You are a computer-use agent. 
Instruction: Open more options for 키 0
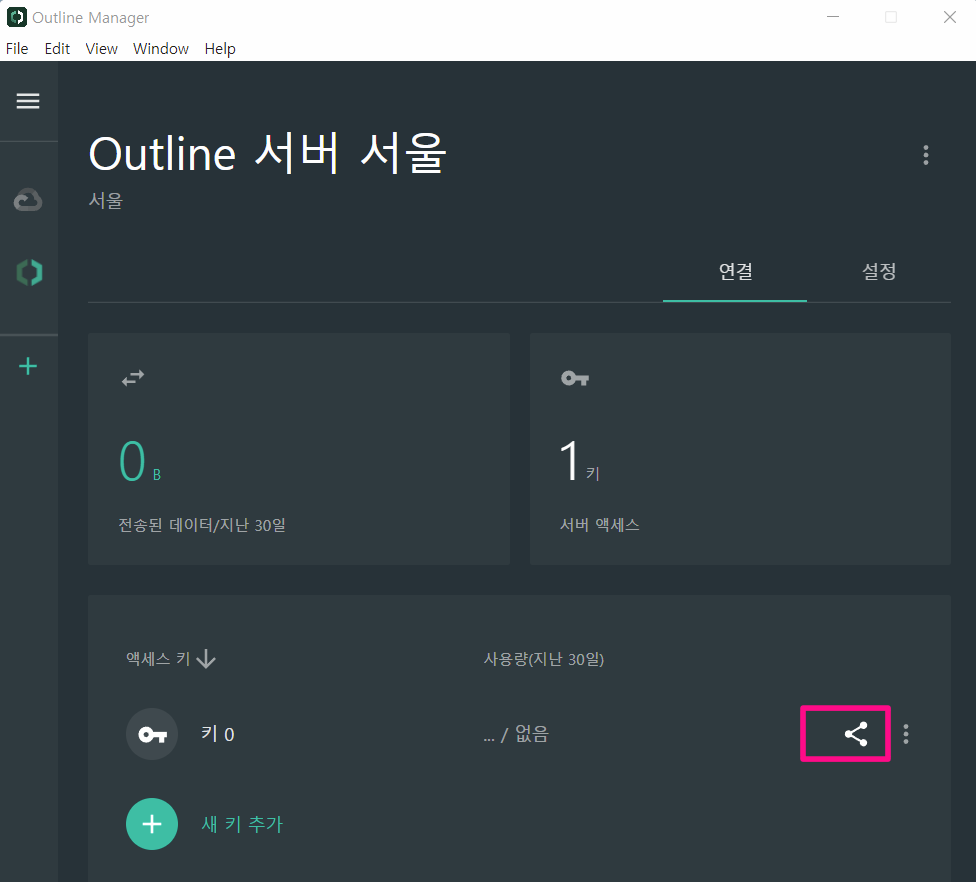tap(906, 734)
